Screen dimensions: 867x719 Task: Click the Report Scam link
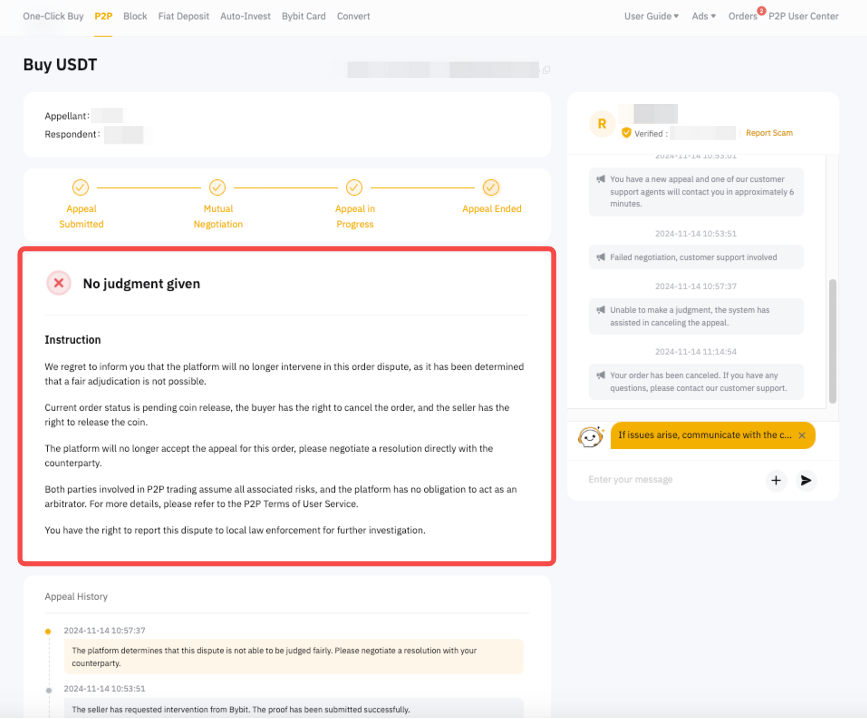click(x=769, y=133)
